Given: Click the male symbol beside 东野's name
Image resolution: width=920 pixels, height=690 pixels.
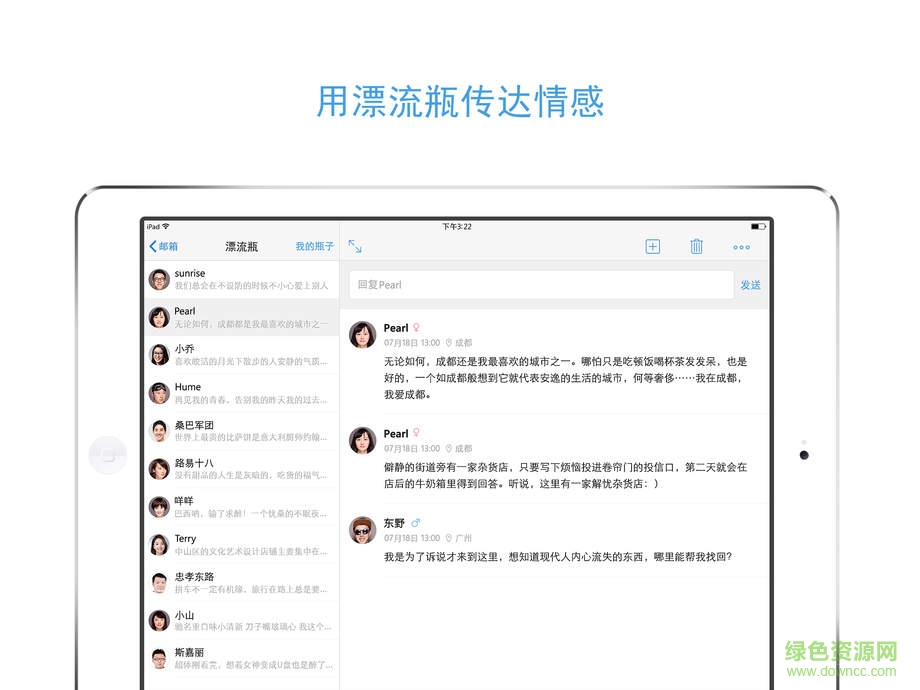Looking at the screenshot, I should [416, 521].
